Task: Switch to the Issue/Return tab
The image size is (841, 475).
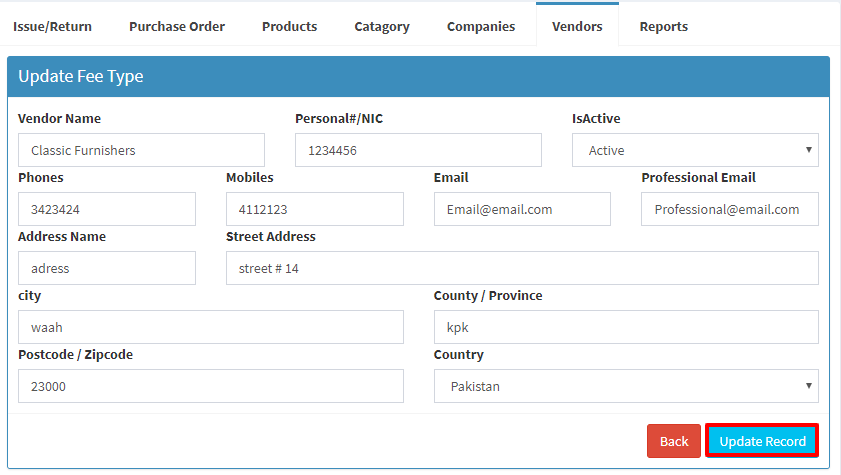Action: pyautogui.click(x=53, y=26)
